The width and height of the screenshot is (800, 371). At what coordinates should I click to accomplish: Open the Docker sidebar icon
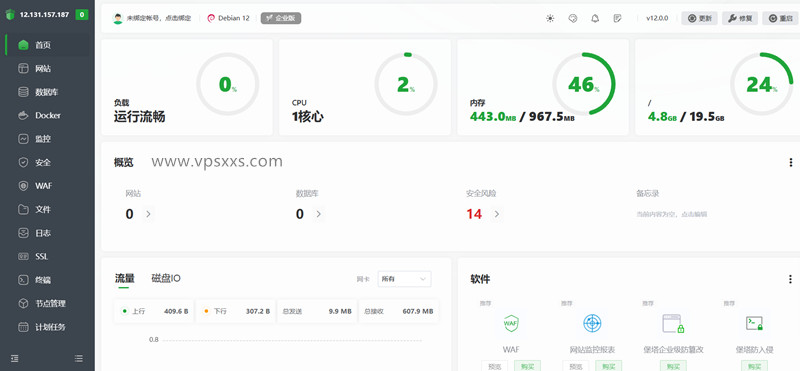pyautogui.click(x=23, y=115)
